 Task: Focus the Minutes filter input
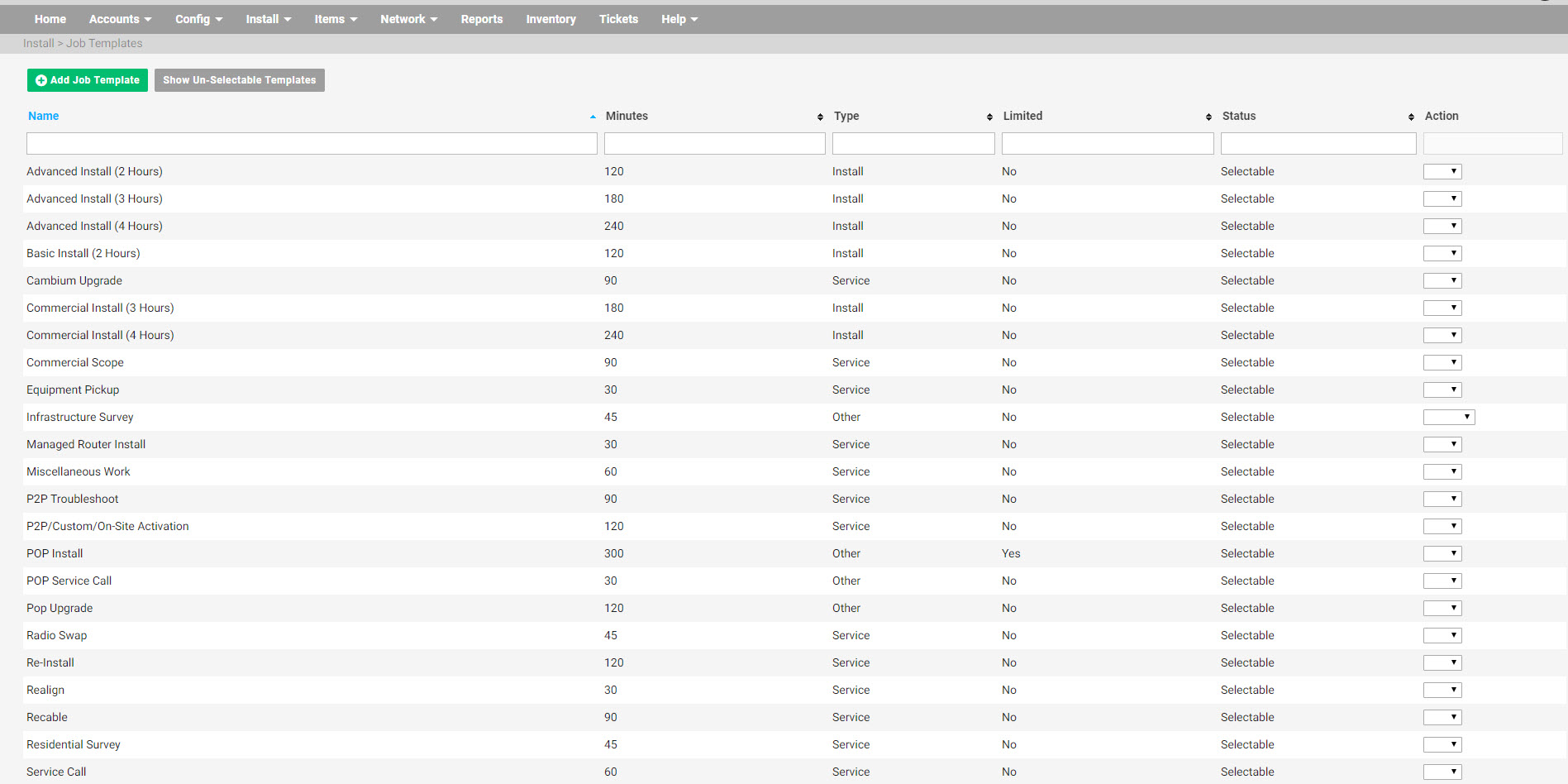pyautogui.click(x=715, y=144)
